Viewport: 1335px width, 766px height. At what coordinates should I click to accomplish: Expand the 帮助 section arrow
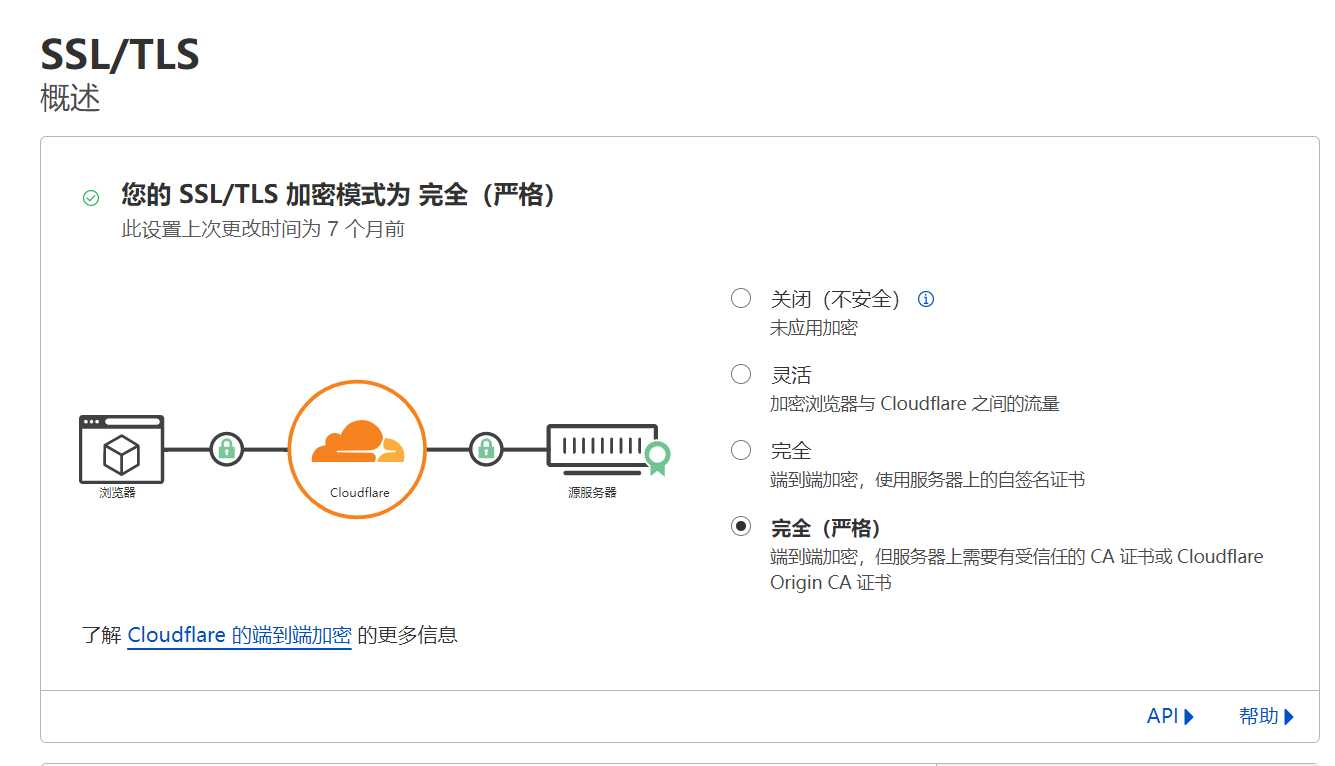point(1289,717)
